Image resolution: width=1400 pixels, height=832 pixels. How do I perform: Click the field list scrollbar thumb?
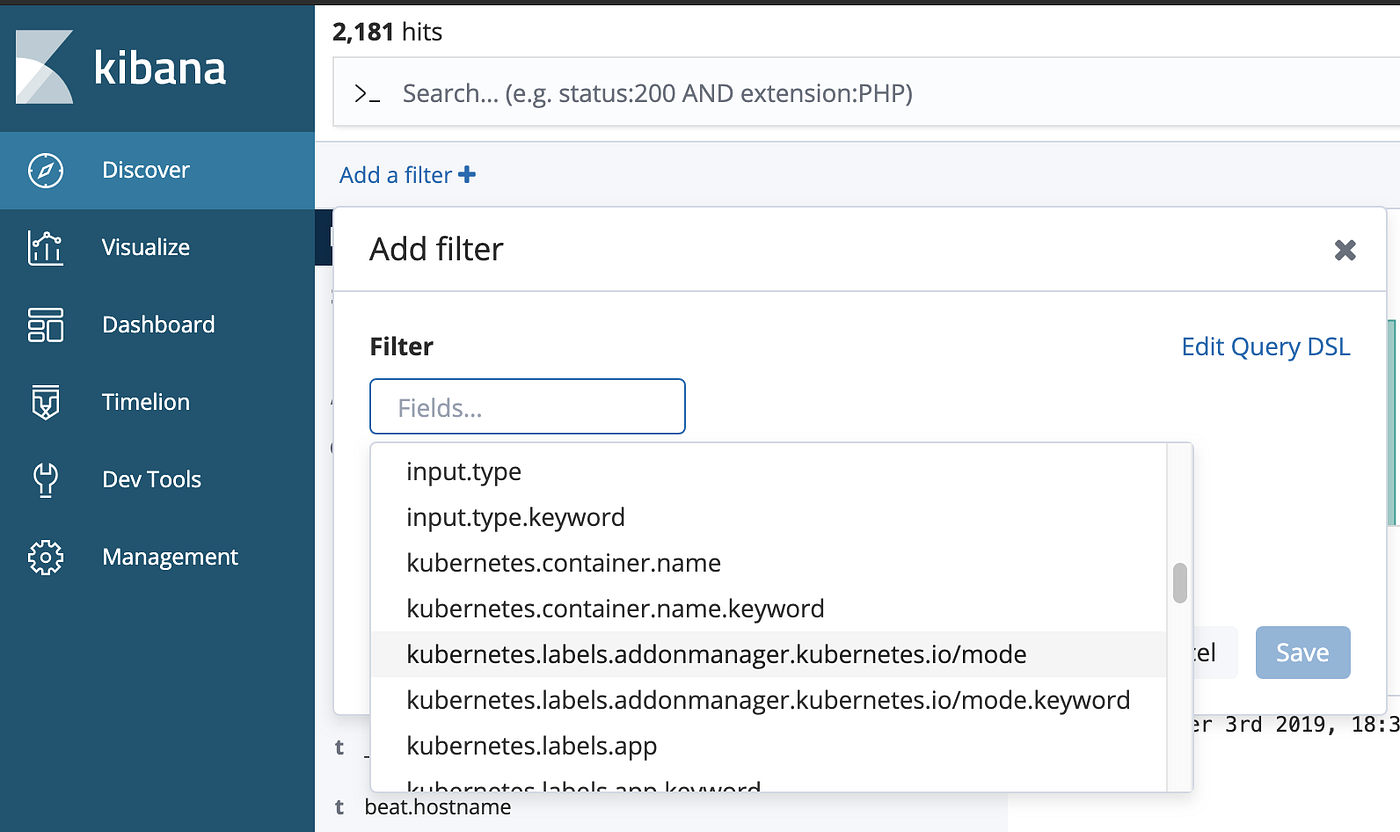point(1180,583)
